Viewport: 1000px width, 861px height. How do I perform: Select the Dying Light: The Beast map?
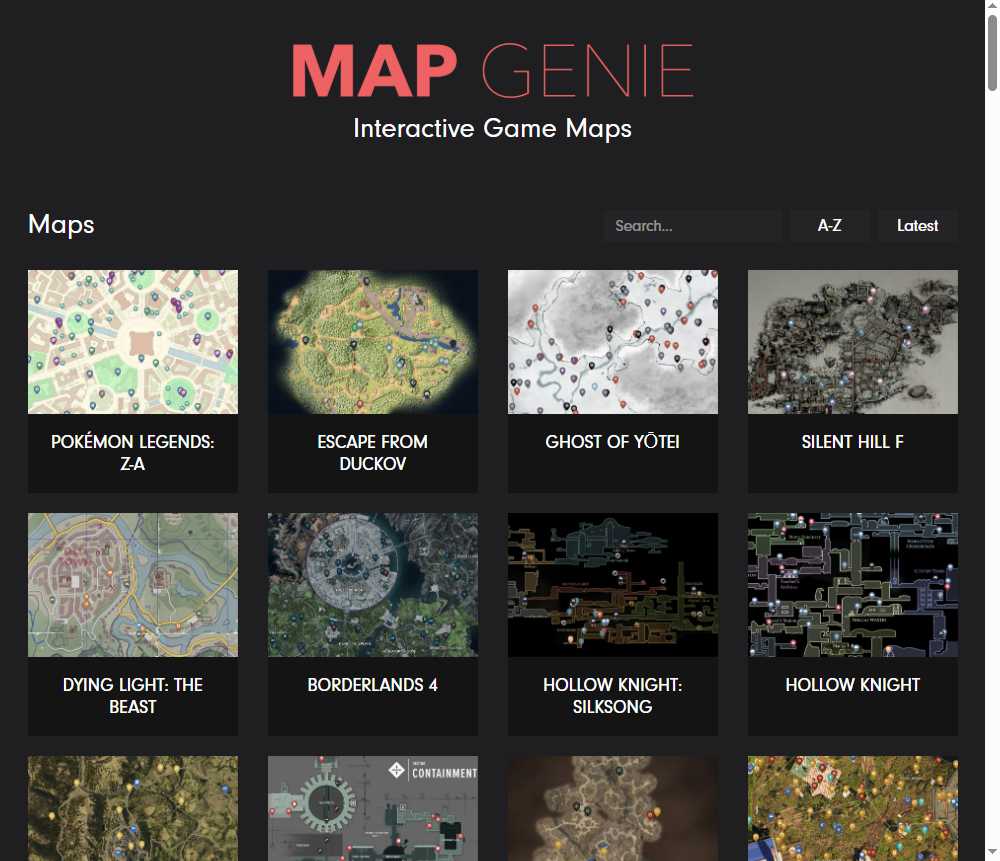click(133, 584)
